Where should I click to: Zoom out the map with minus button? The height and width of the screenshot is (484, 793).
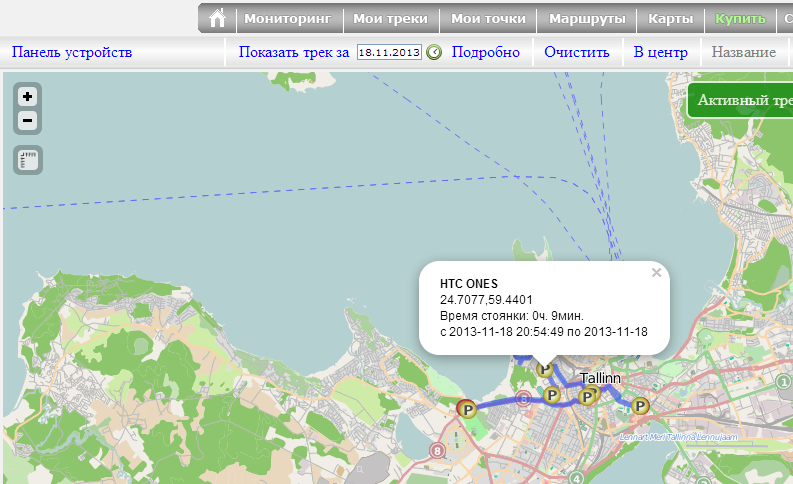click(x=27, y=121)
